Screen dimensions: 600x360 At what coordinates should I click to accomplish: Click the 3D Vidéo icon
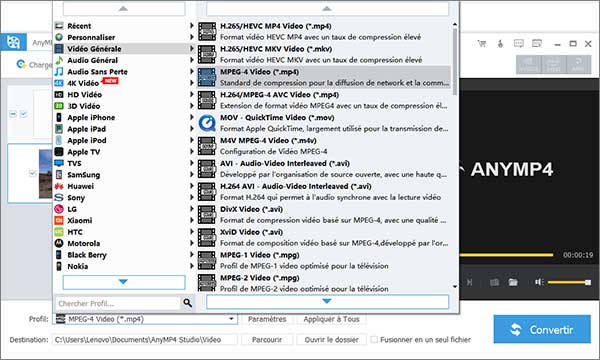(59, 106)
